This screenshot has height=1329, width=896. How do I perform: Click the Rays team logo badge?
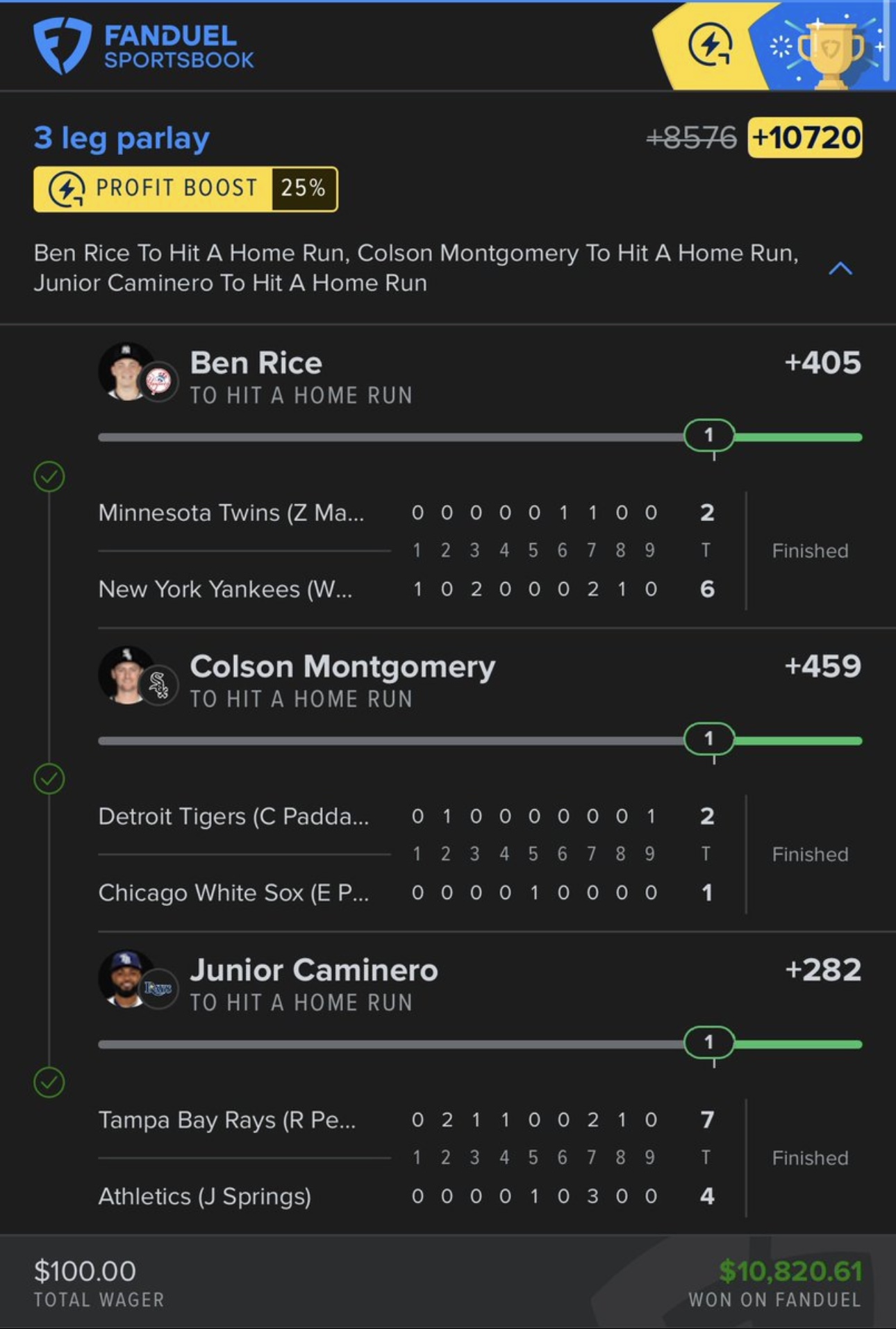pyautogui.click(x=158, y=988)
